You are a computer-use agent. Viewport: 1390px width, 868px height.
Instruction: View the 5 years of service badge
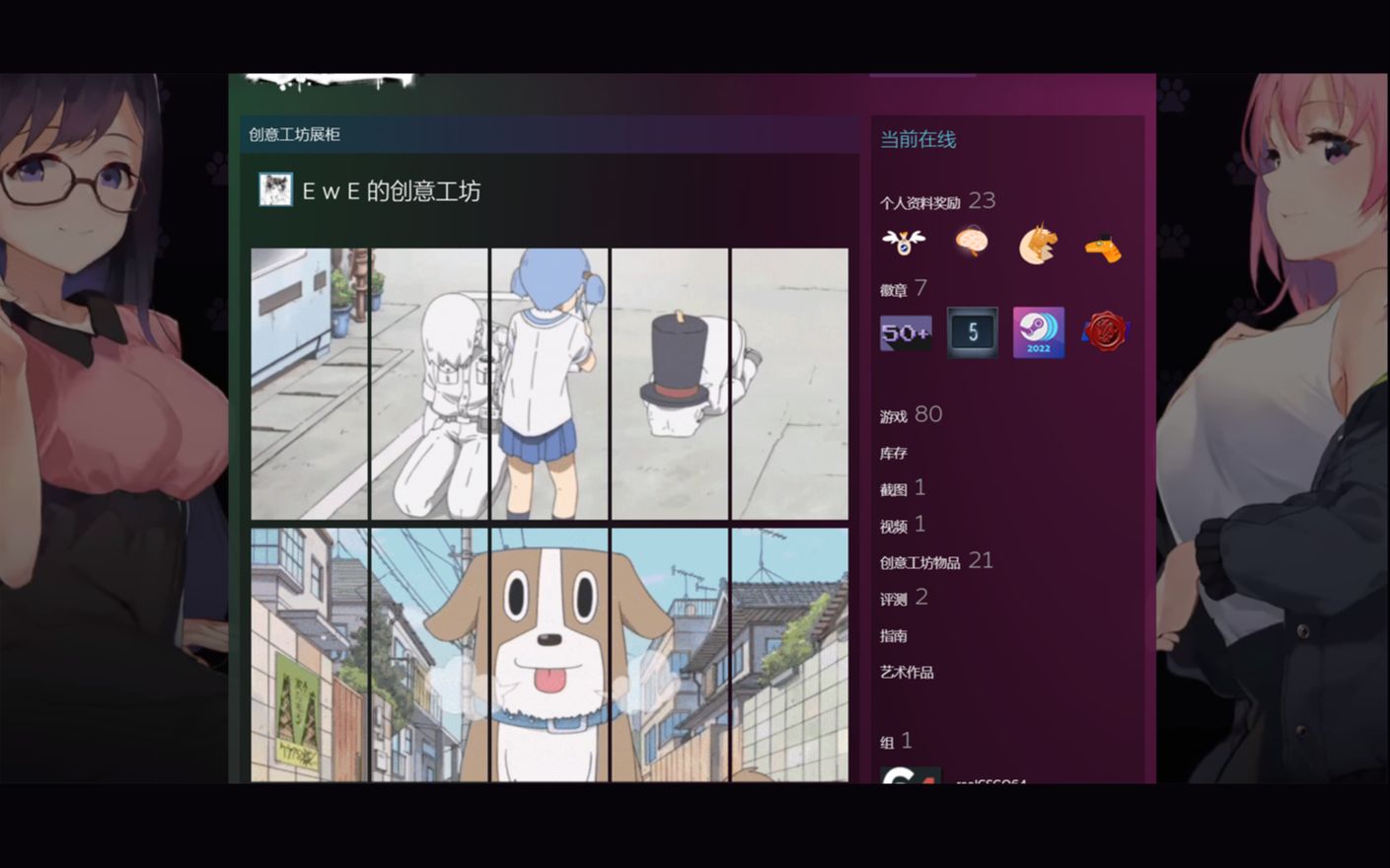pyautogui.click(x=972, y=332)
